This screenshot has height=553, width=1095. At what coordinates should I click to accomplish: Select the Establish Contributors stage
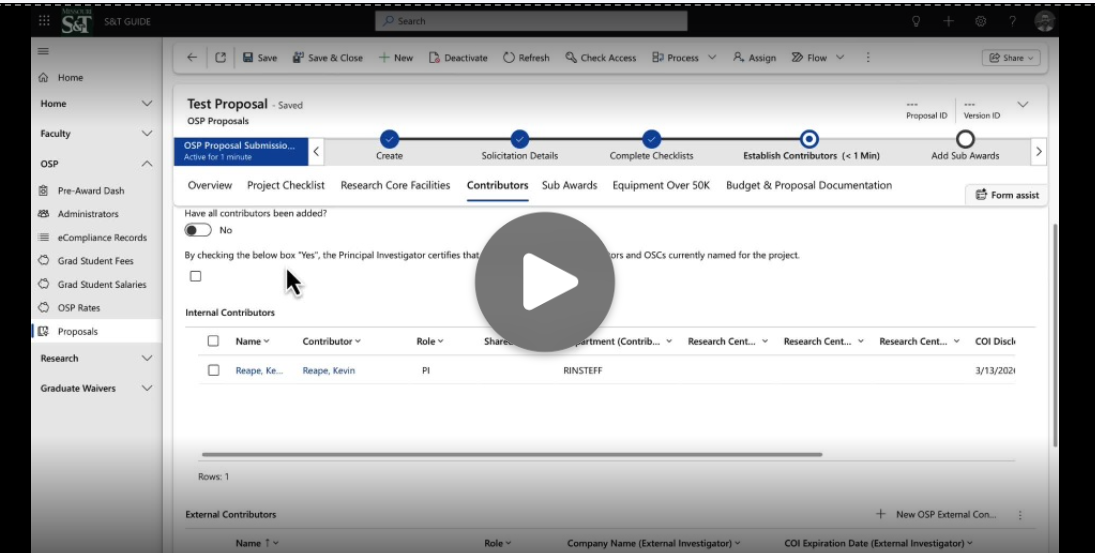click(x=809, y=139)
